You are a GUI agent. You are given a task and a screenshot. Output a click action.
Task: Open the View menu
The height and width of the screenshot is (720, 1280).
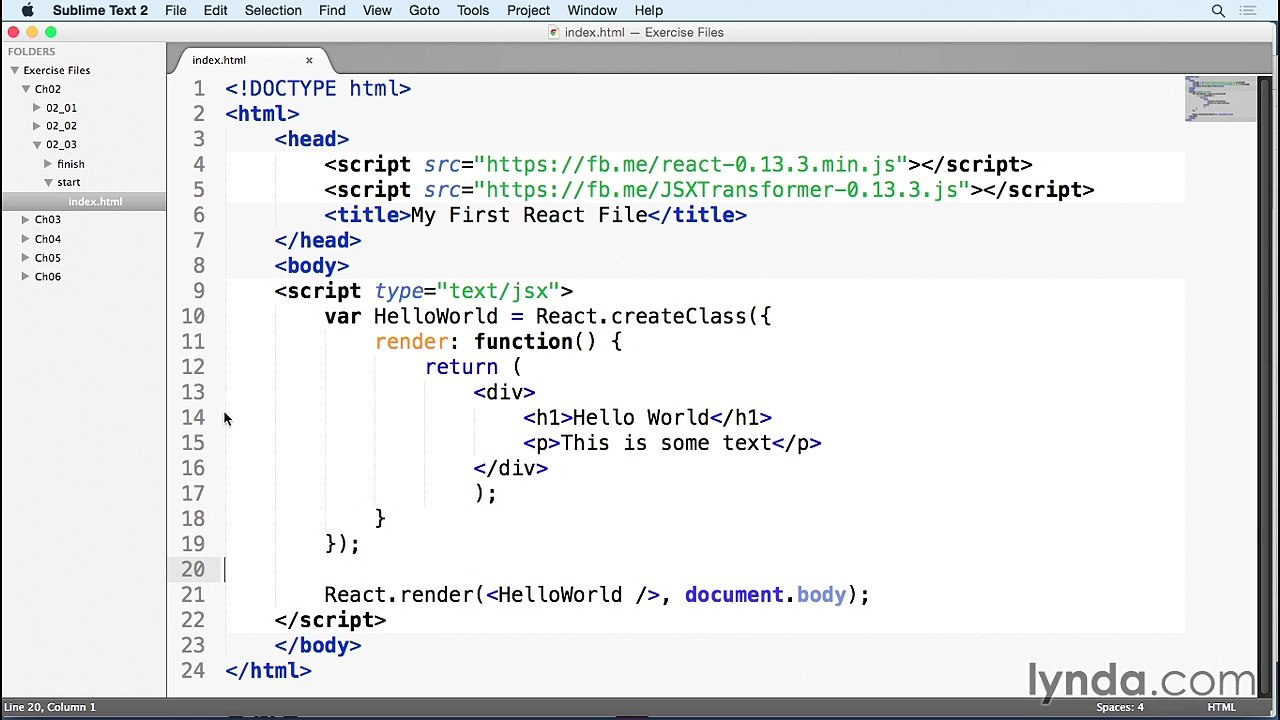[x=377, y=10]
